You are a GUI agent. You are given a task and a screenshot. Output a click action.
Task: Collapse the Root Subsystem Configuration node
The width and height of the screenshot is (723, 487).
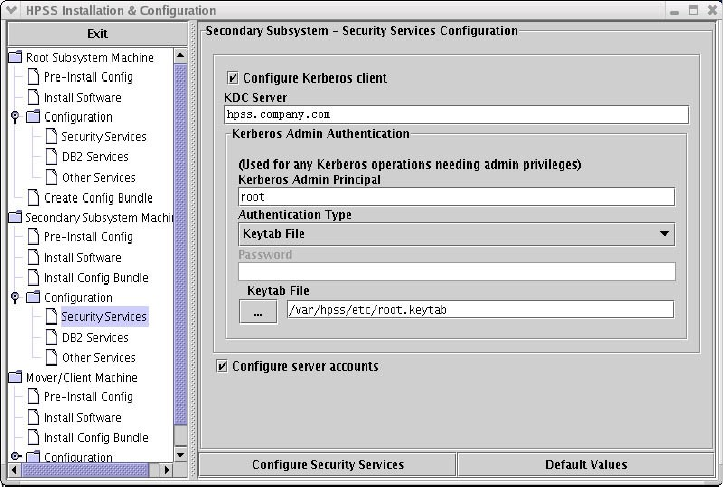(15, 117)
